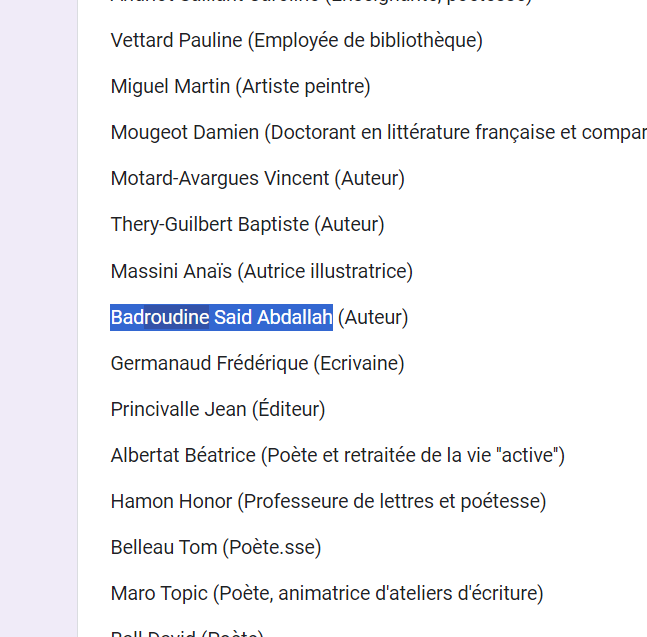The height and width of the screenshot is (637, 647).
Task: Select the Miguel Martin Artiste peintre line
Action: click(241, 87)
